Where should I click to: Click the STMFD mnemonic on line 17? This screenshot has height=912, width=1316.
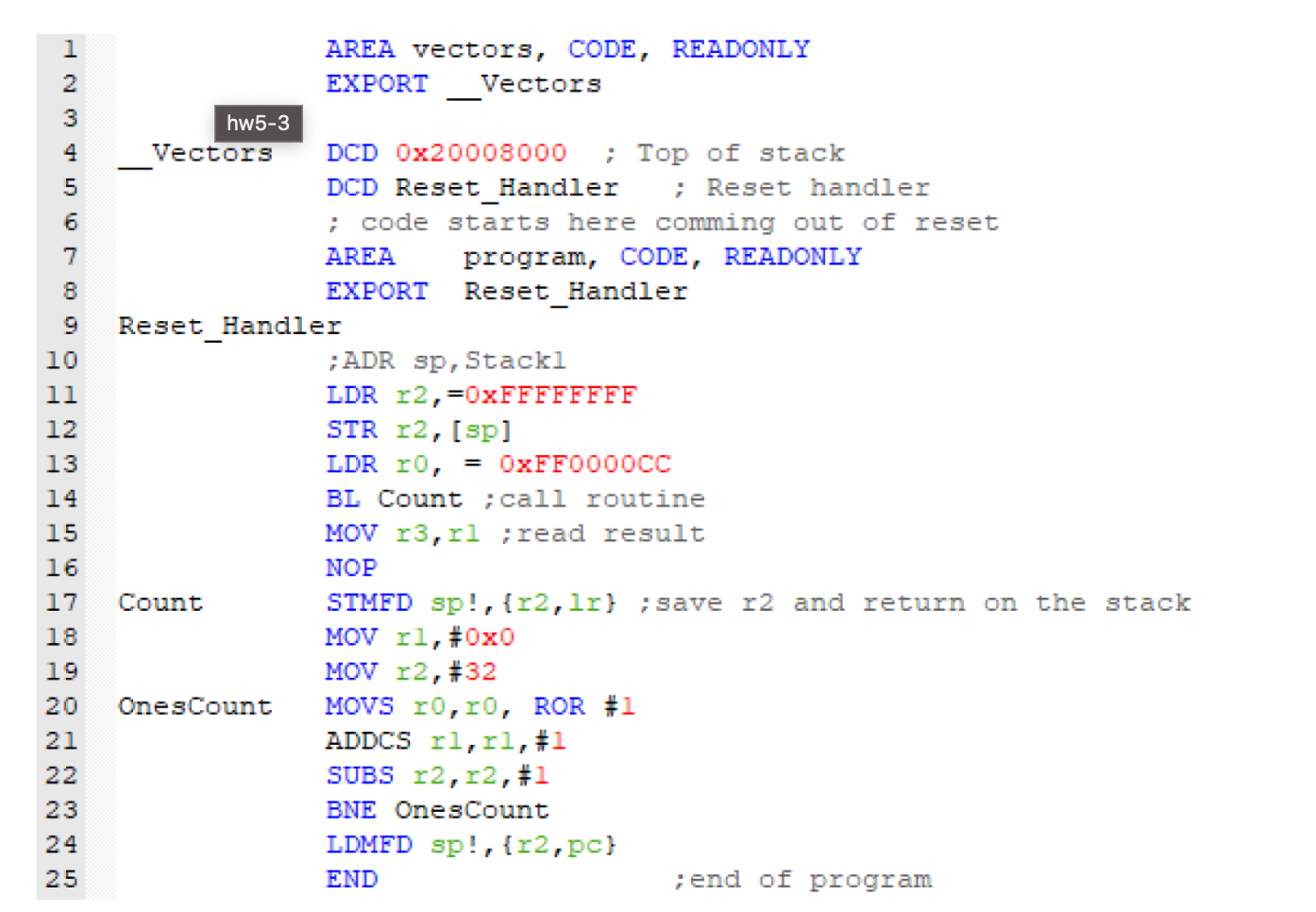point(369,601)
